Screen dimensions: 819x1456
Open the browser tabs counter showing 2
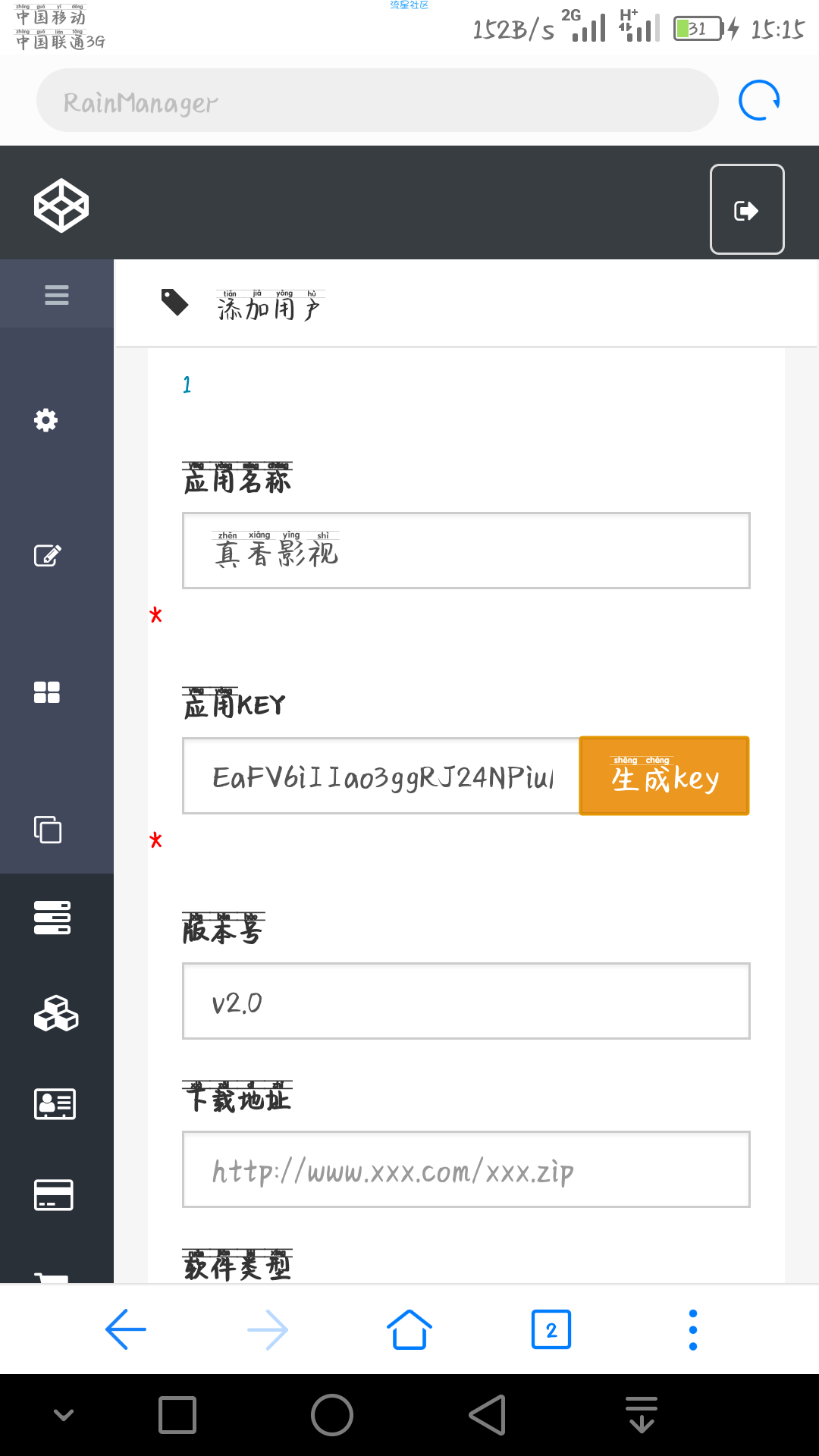click(551, 1329)
